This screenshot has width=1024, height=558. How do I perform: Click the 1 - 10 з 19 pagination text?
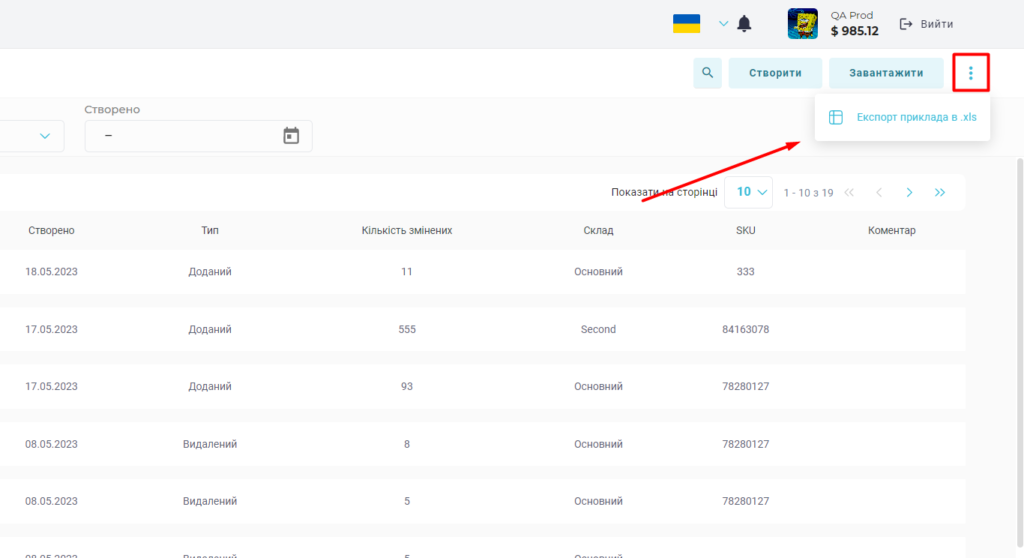click(808, 193)
